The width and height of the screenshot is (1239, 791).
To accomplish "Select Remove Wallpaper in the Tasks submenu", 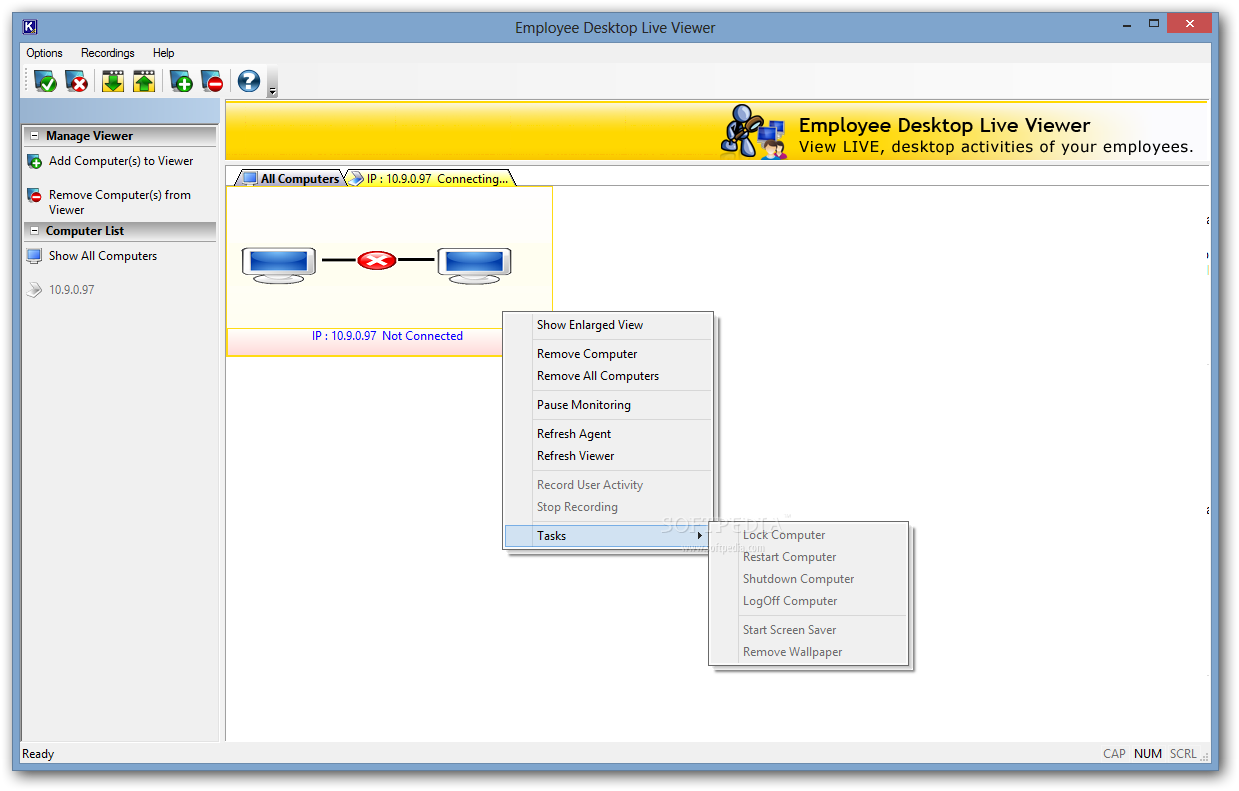I will pos(808,652).
